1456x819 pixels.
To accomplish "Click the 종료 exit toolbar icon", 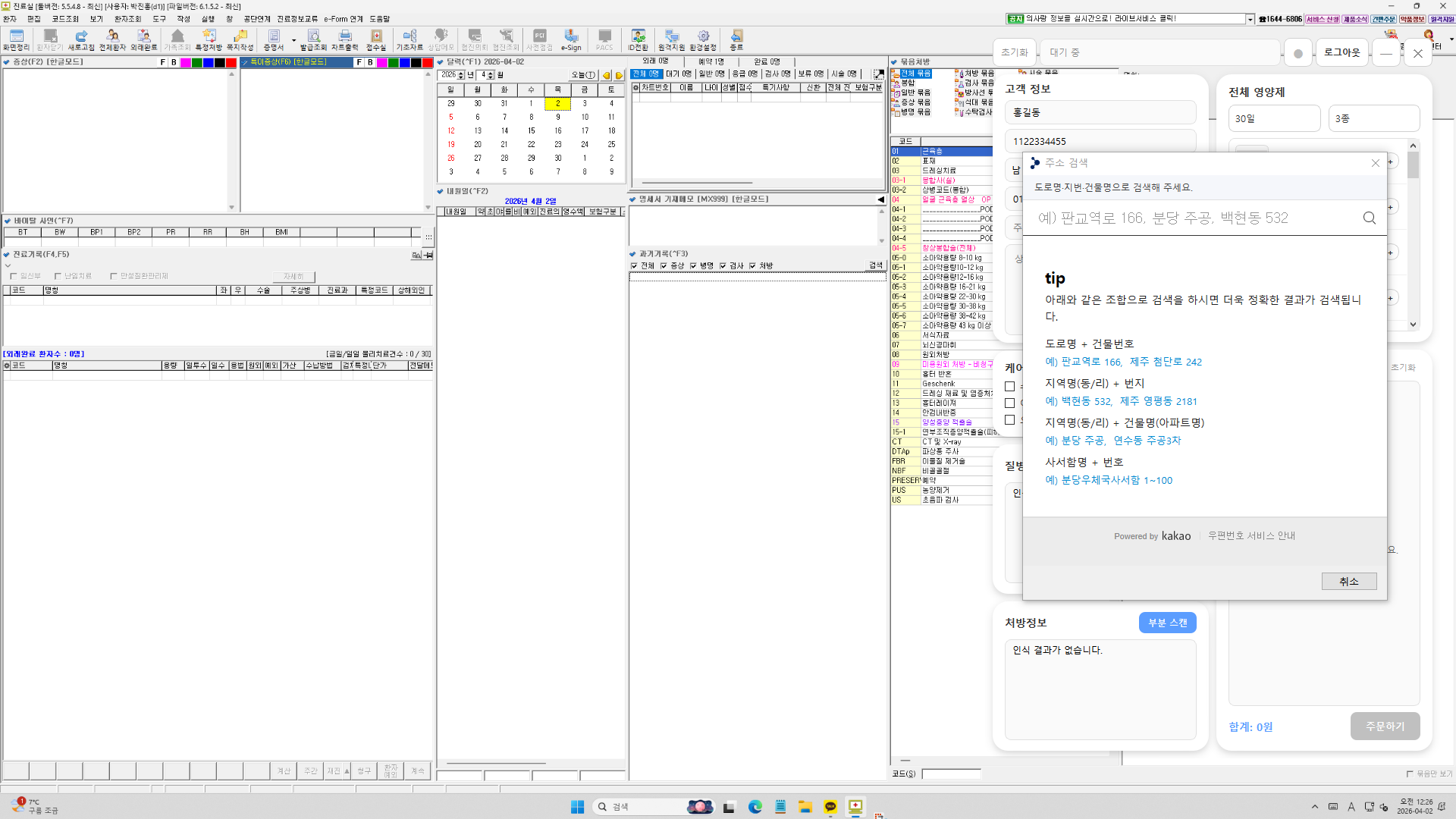I will click(x=736, y=40).
